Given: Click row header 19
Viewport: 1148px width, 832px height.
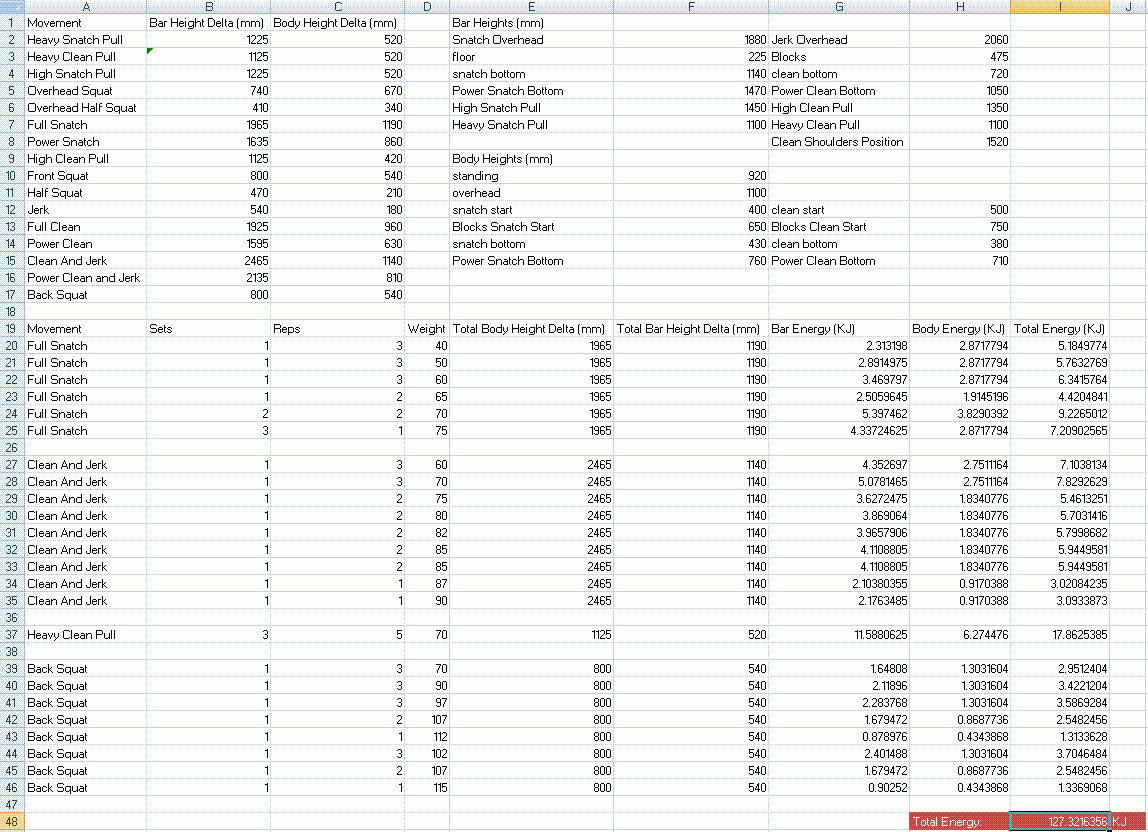Looking at the screenshot, I should 10,329.
